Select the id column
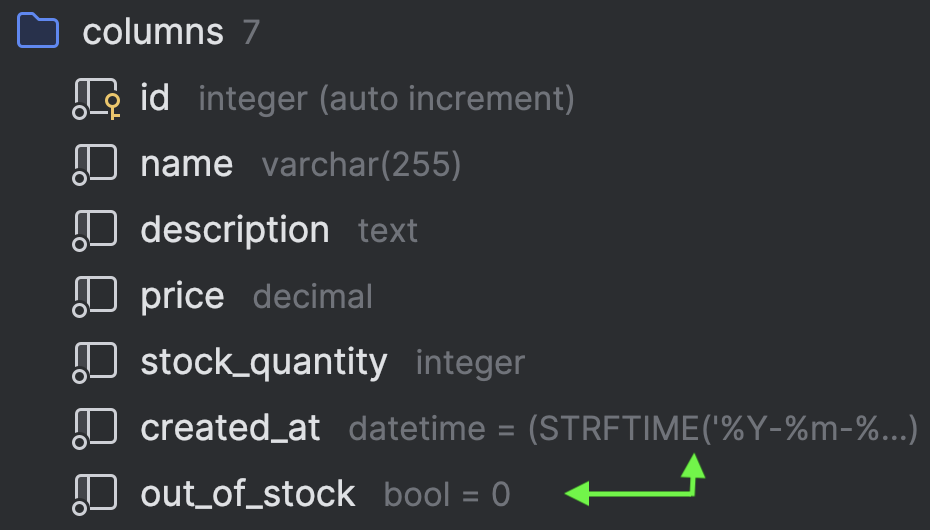The image size is (930, 530). (x=155, y=98)
